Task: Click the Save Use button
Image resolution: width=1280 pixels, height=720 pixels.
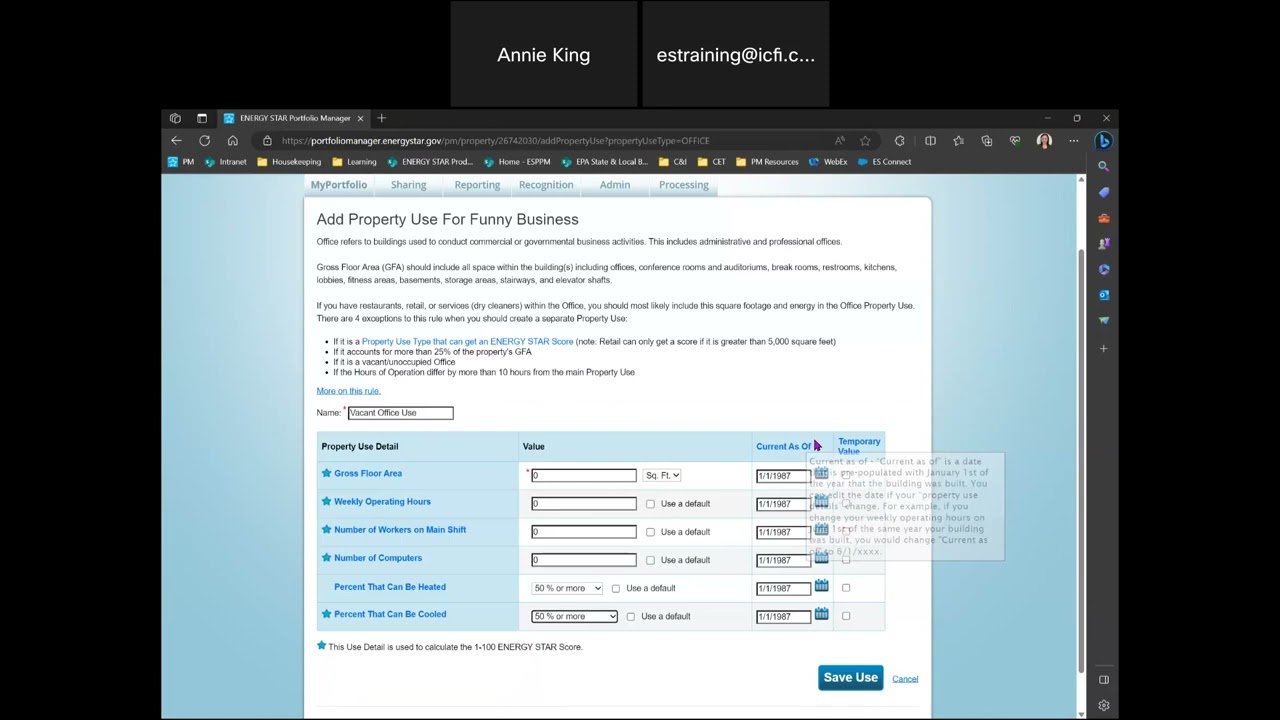Action: point(851,678)
